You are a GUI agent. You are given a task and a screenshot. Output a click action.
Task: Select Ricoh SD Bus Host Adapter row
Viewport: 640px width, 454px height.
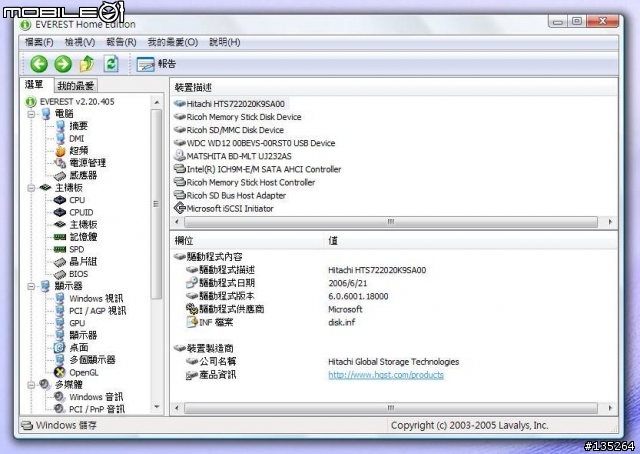(x=230, y=195)
